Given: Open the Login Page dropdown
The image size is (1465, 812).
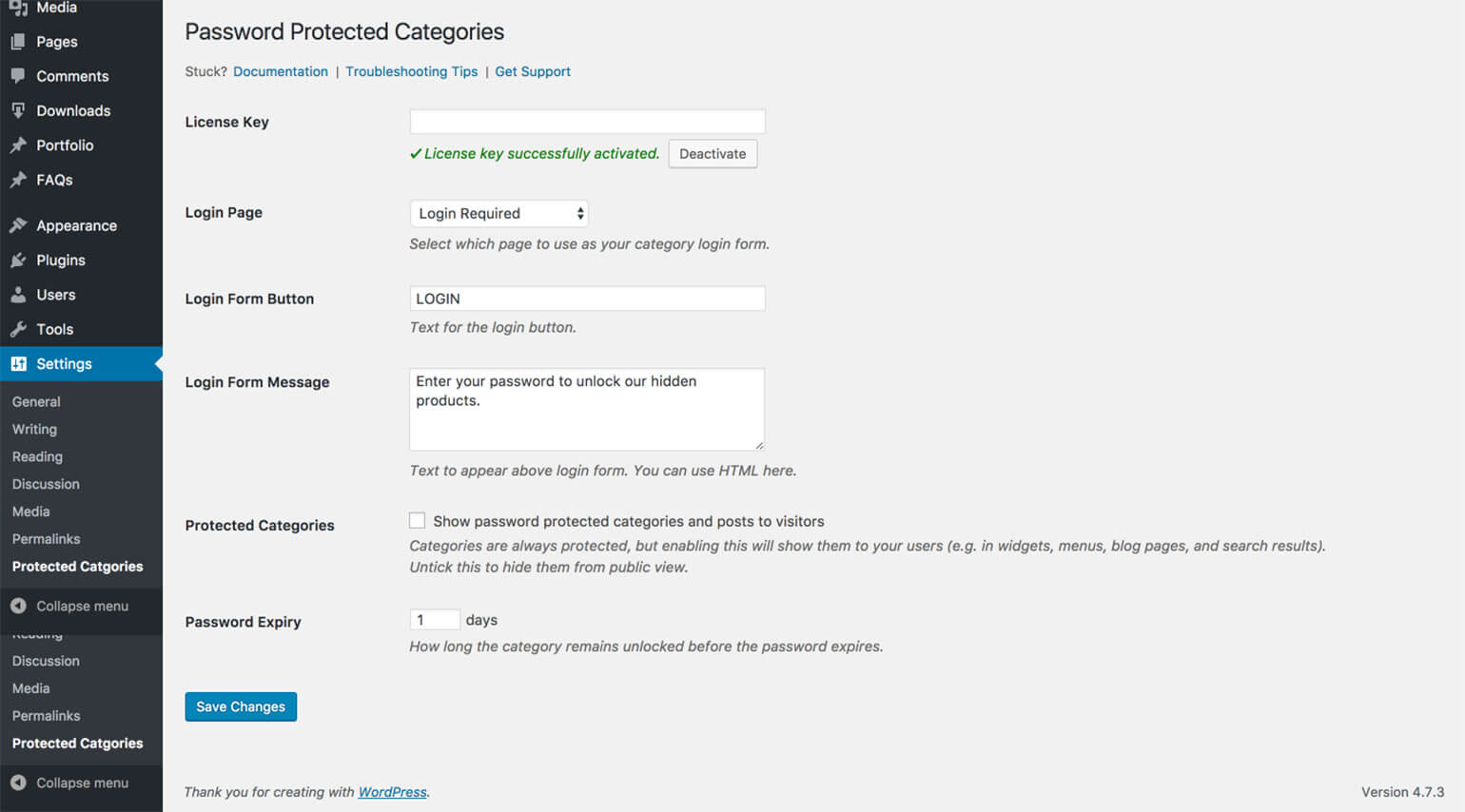Looking at the screenshot, I should (498, 213).
